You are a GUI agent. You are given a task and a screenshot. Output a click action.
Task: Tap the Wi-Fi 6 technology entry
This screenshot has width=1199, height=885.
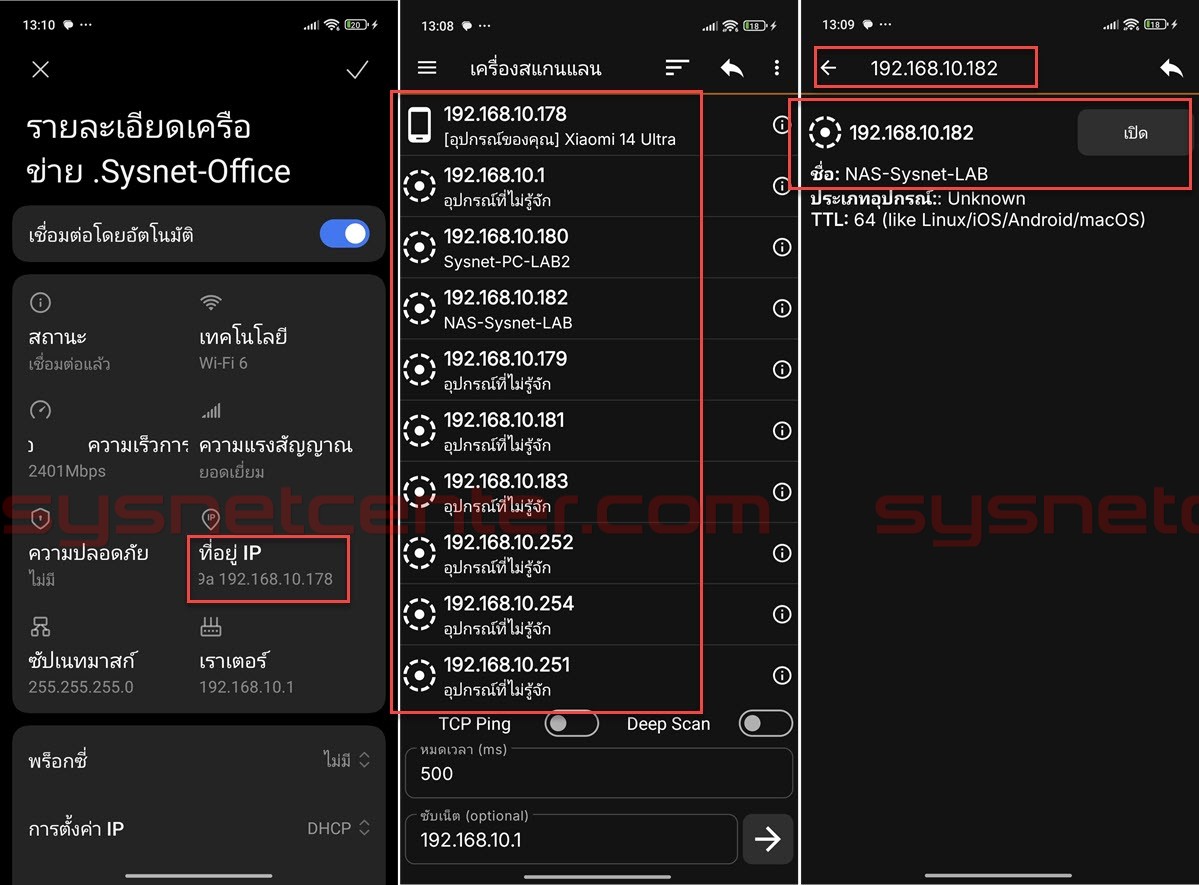point(223,363)
